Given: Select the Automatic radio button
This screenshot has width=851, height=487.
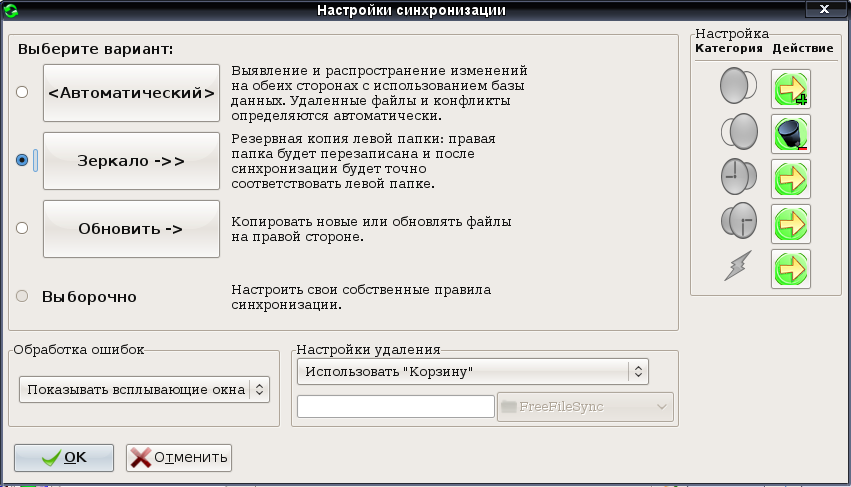Looking at the screenshot, I should 22,92.
